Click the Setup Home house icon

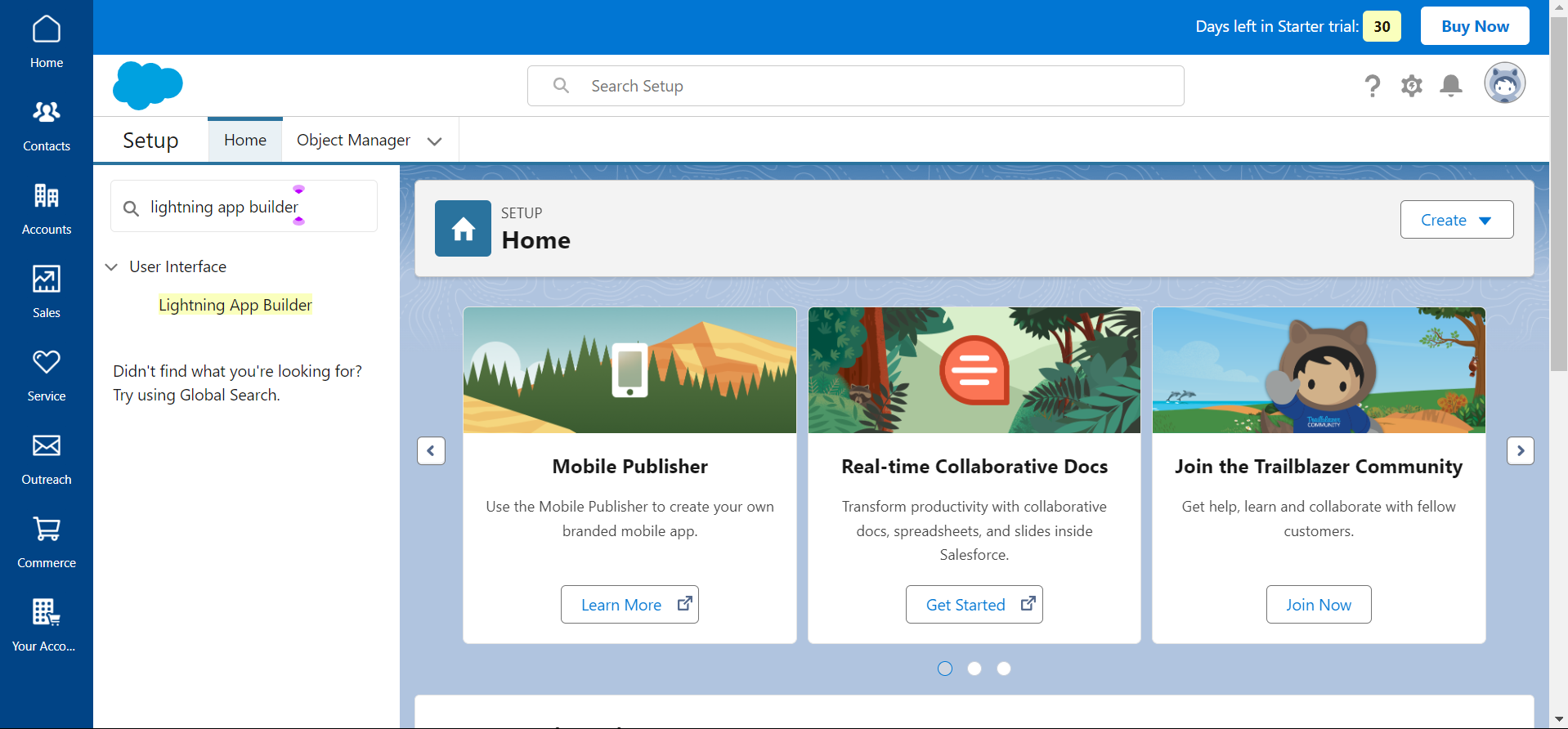click(x=463, y=228)
